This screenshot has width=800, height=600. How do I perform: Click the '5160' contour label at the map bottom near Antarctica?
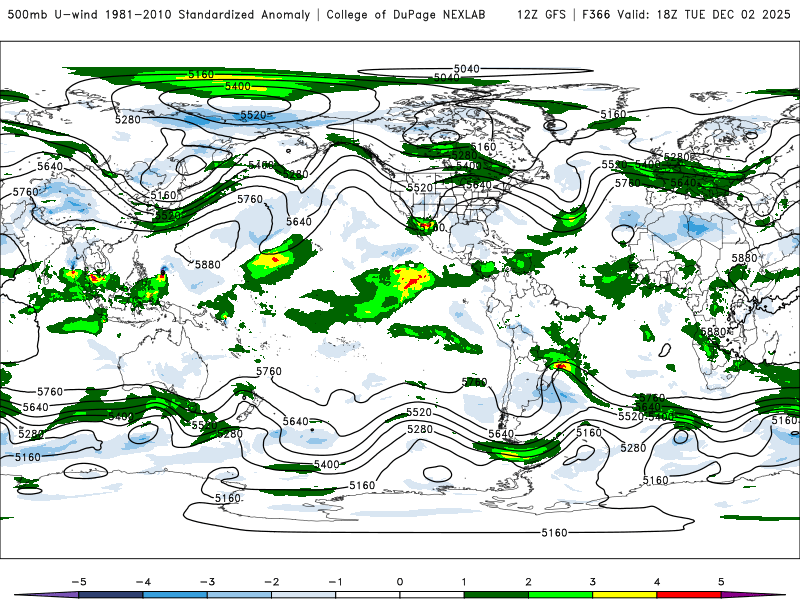pyautogui.click(x=554, y=533)
